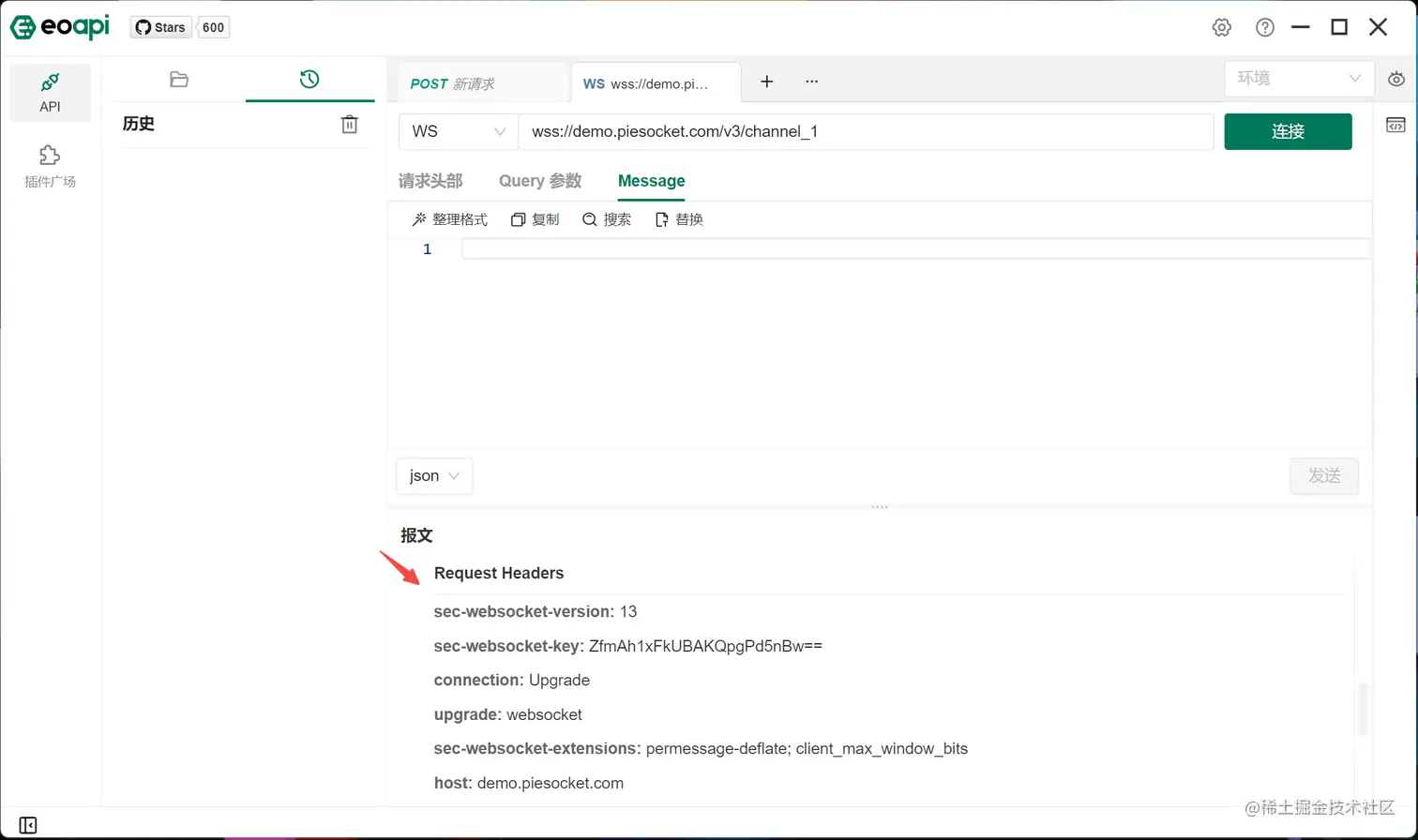The image size is (1418, 840).
Task: Click the 报文 section title
Action: click(416, 535)
